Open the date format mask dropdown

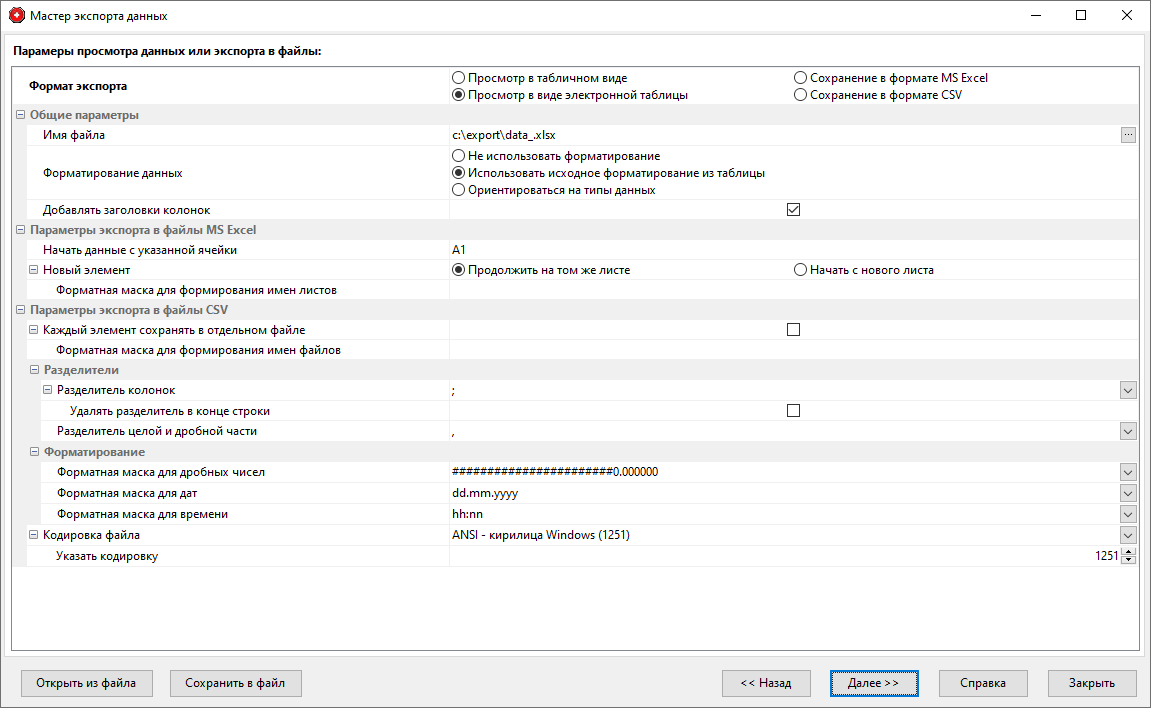coord(1128,493)
